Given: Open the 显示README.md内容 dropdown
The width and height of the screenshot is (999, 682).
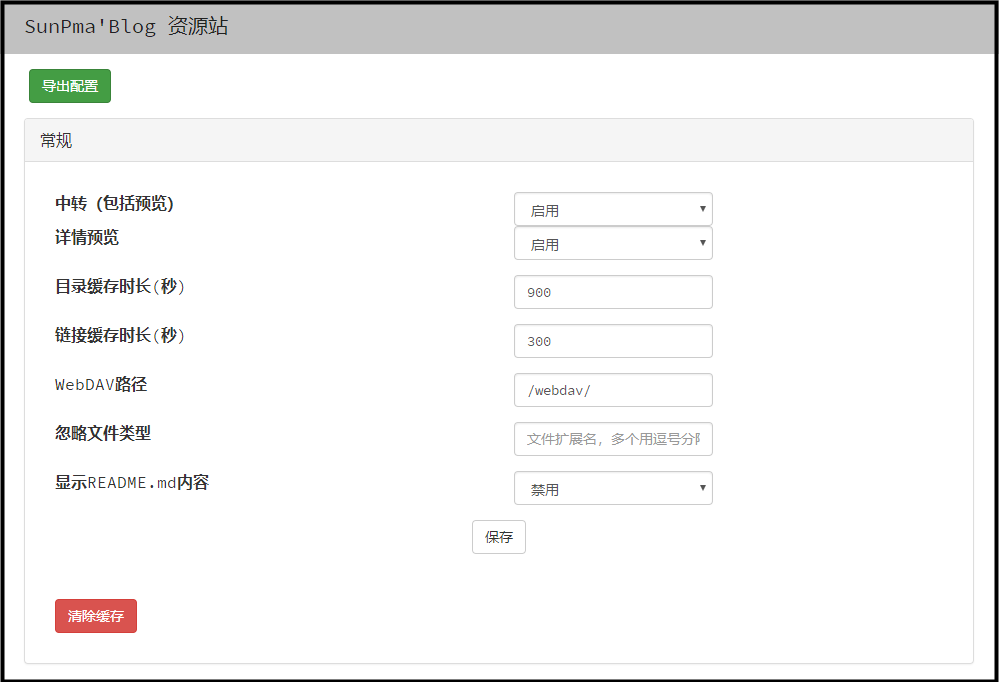Looking at the screenshot, I should [612, 489].
